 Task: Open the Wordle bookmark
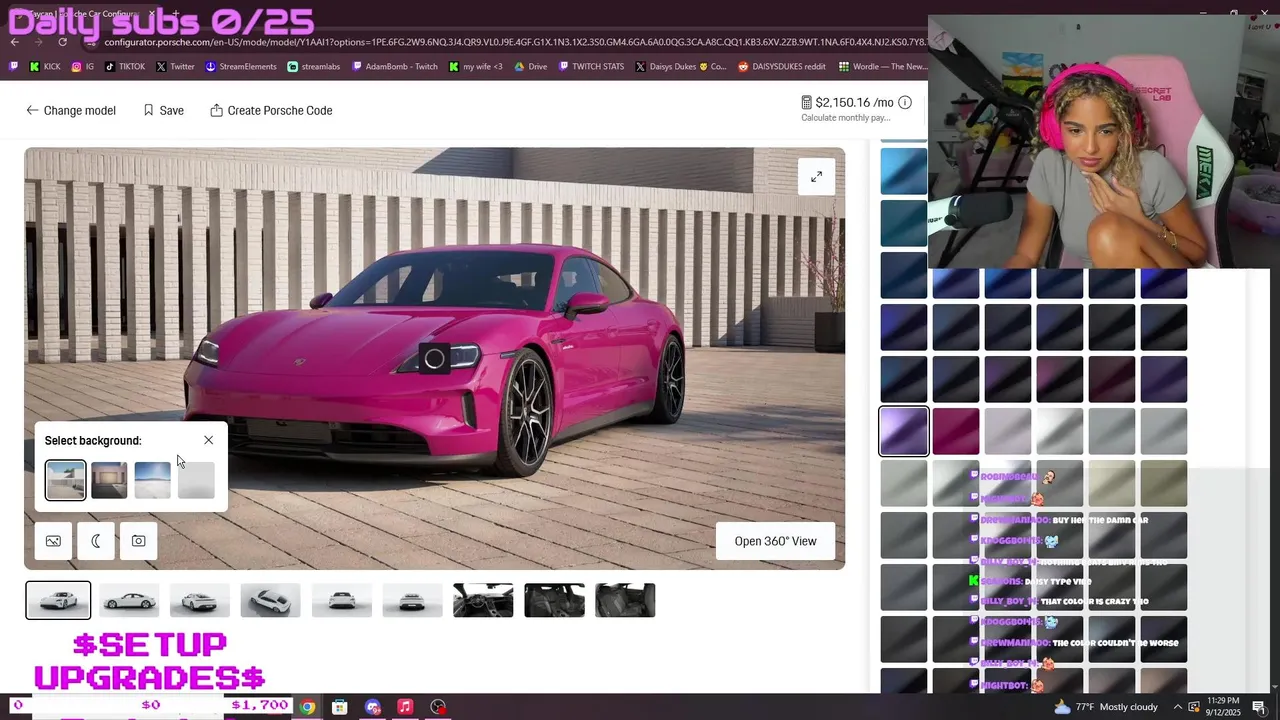pyautogui.click(x=883, y=67)
